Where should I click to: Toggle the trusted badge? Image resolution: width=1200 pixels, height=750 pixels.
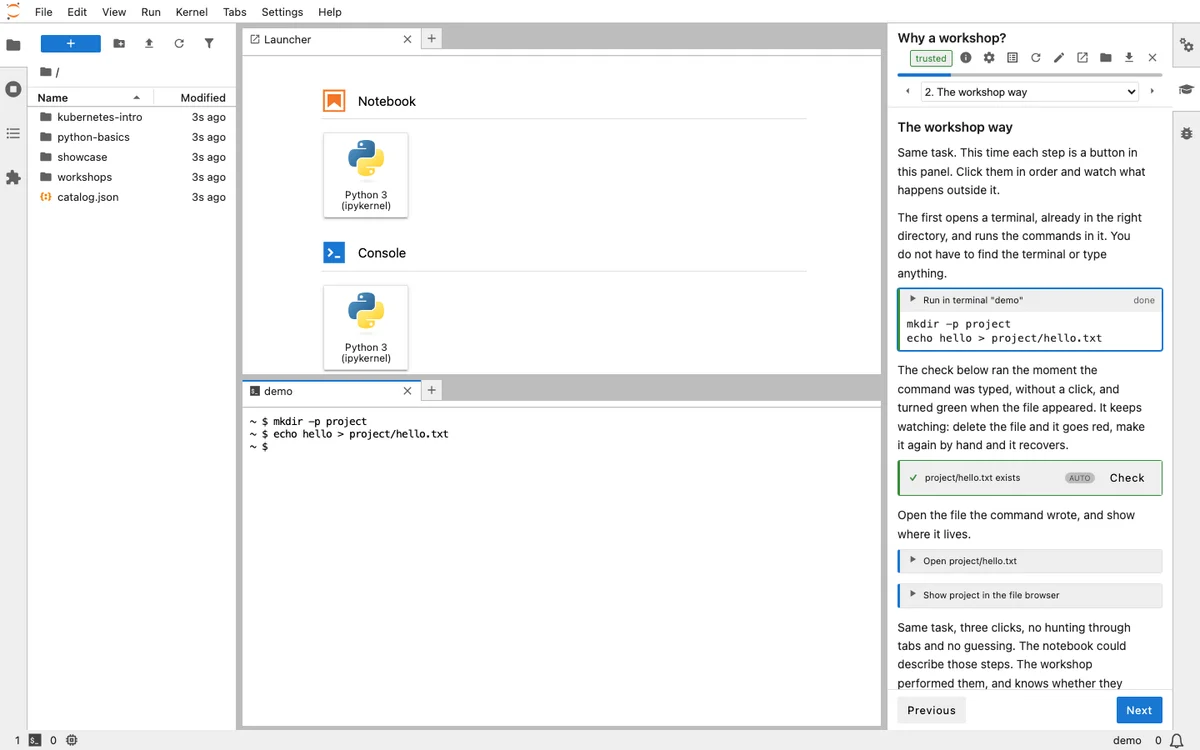(x=930, y=58)
